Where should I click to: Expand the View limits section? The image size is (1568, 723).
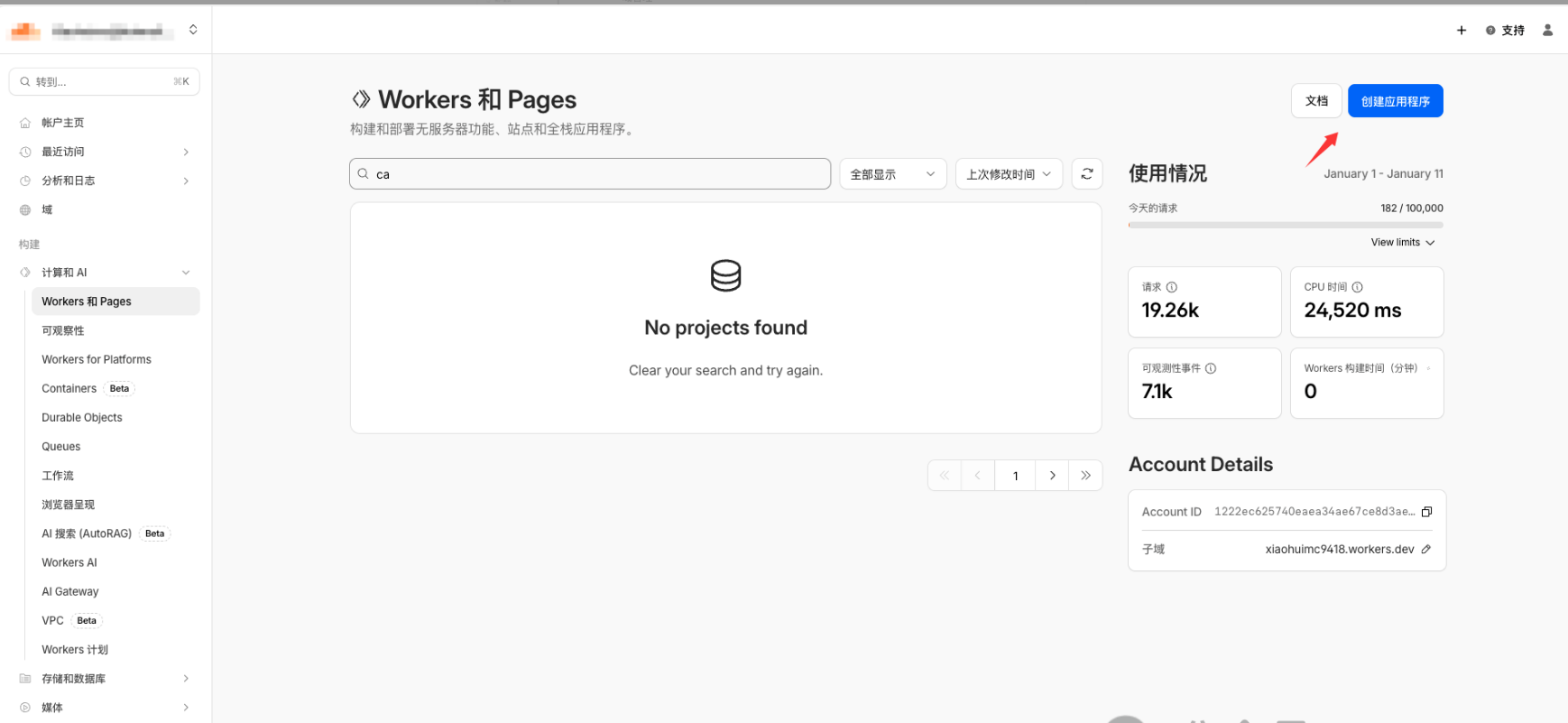coord(1402,243)
